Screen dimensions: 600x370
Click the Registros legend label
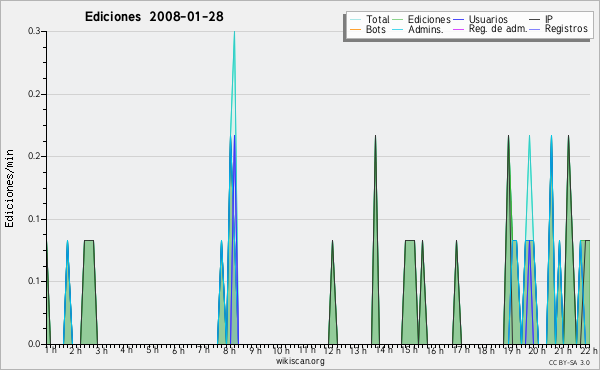[566, 29]
